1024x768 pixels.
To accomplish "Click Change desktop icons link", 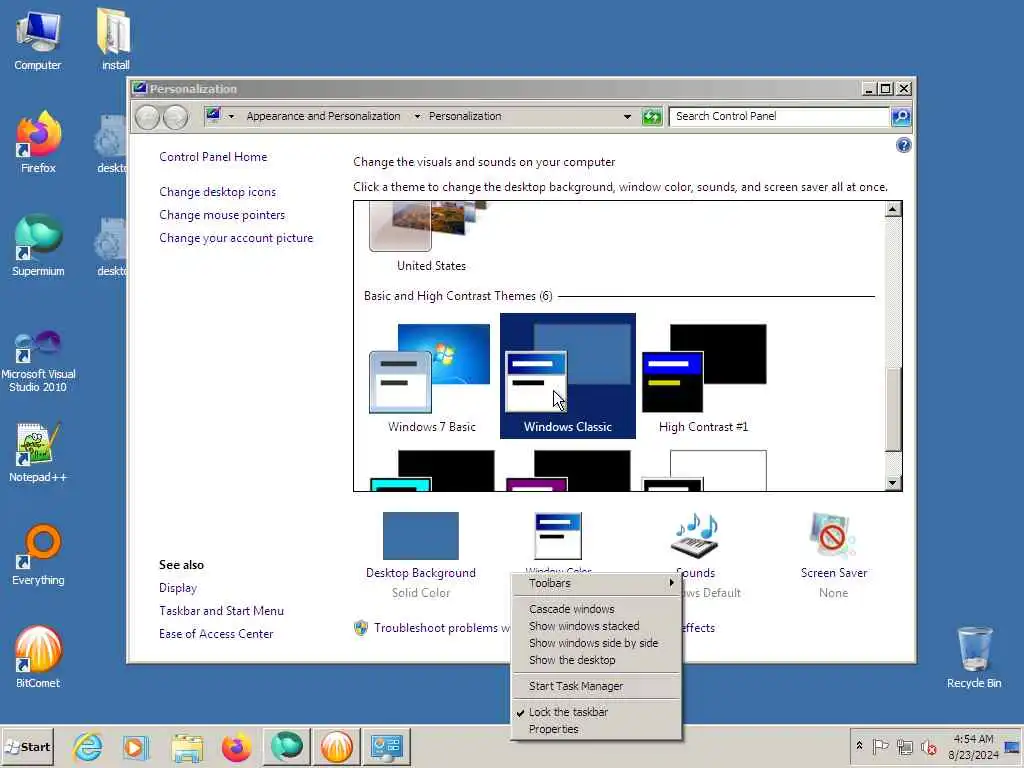I will click(x=217, y=192).
